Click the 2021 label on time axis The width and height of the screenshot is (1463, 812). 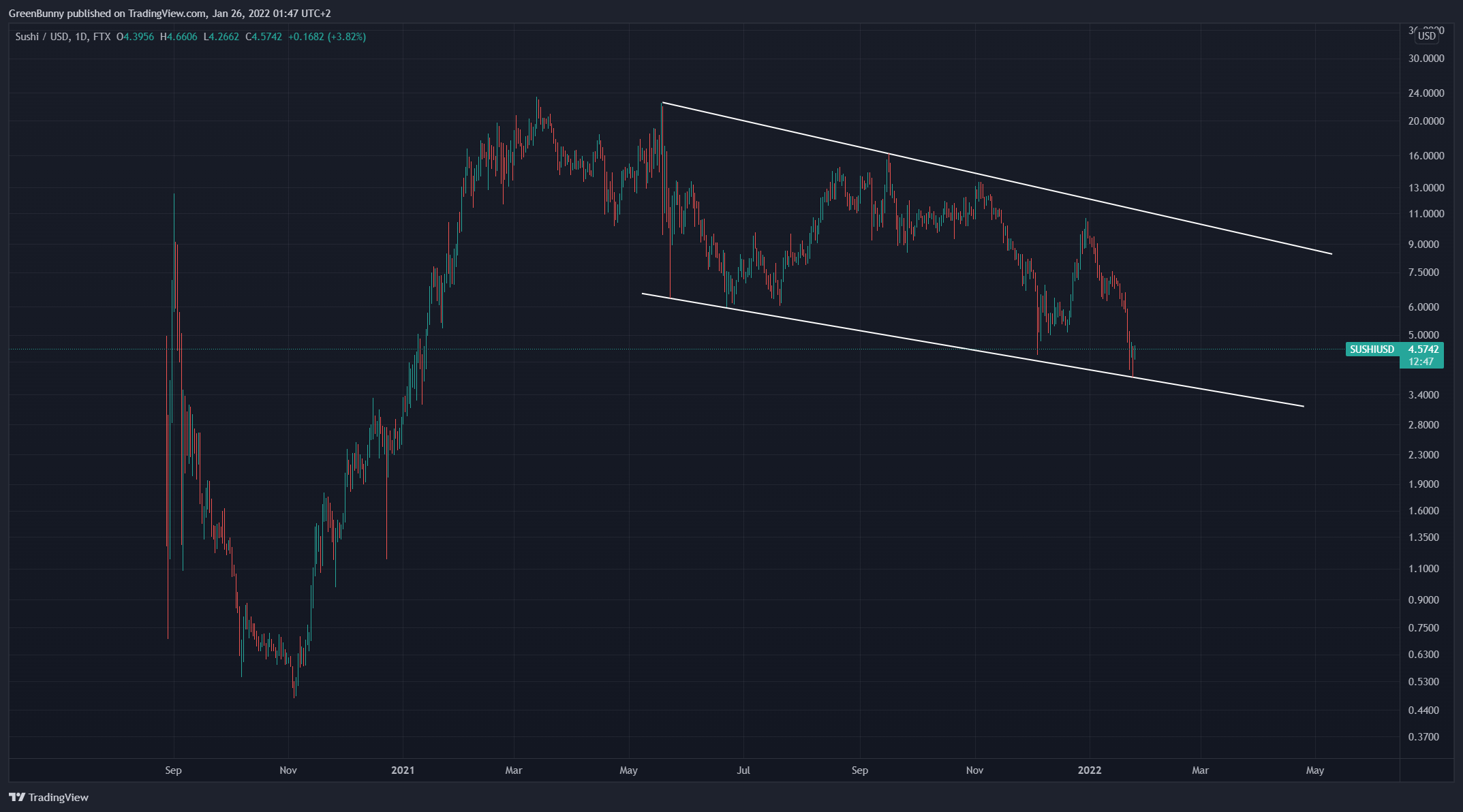click(403, 770)
